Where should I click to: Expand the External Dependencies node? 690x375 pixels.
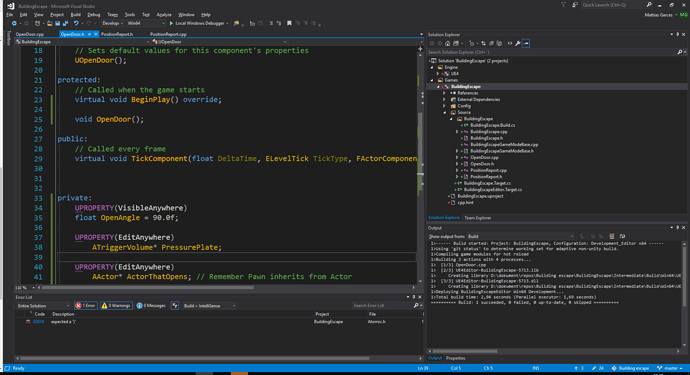[444, 99]
